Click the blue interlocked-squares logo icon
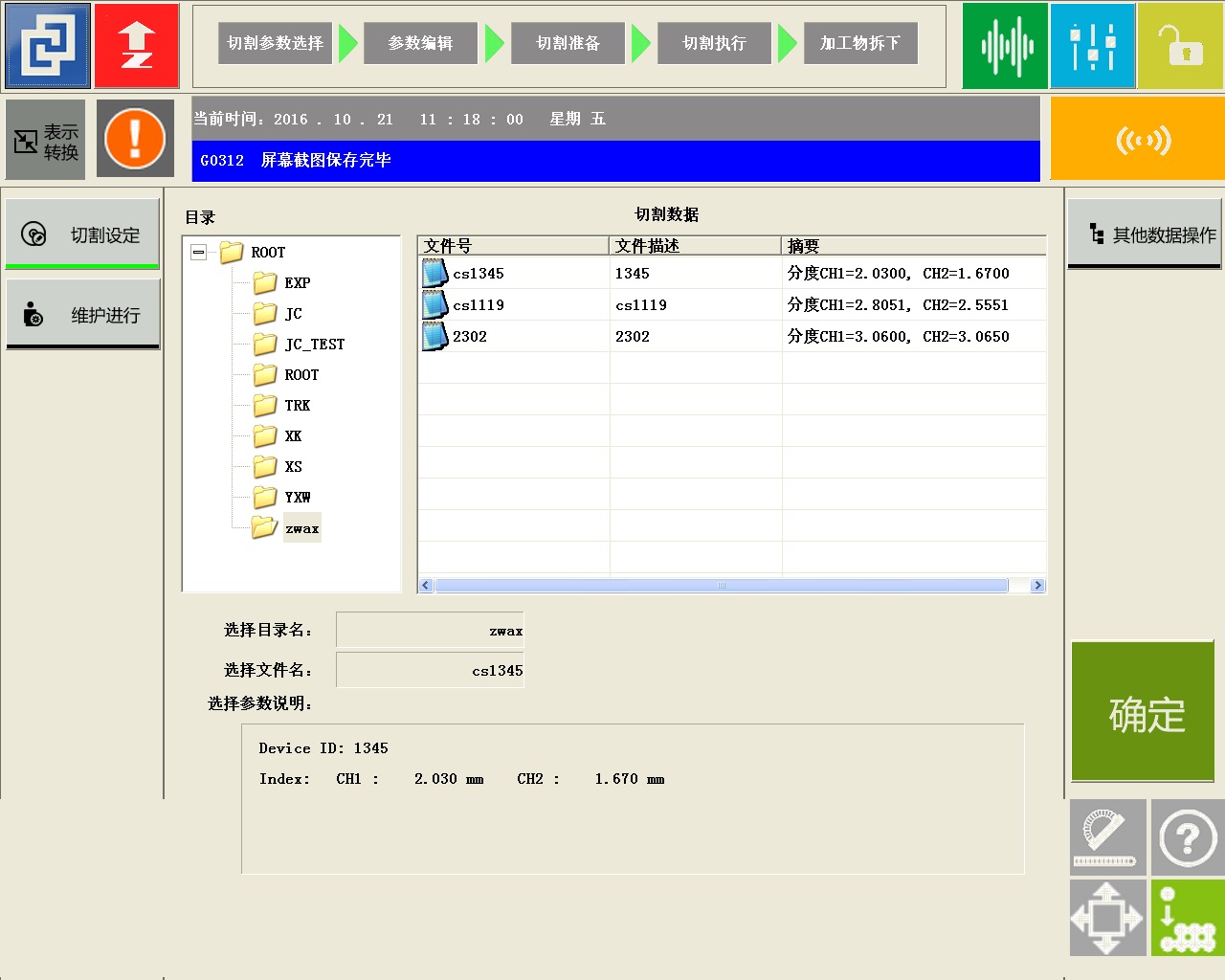This screenshot has width=1225, height=980. pos(48,45)
